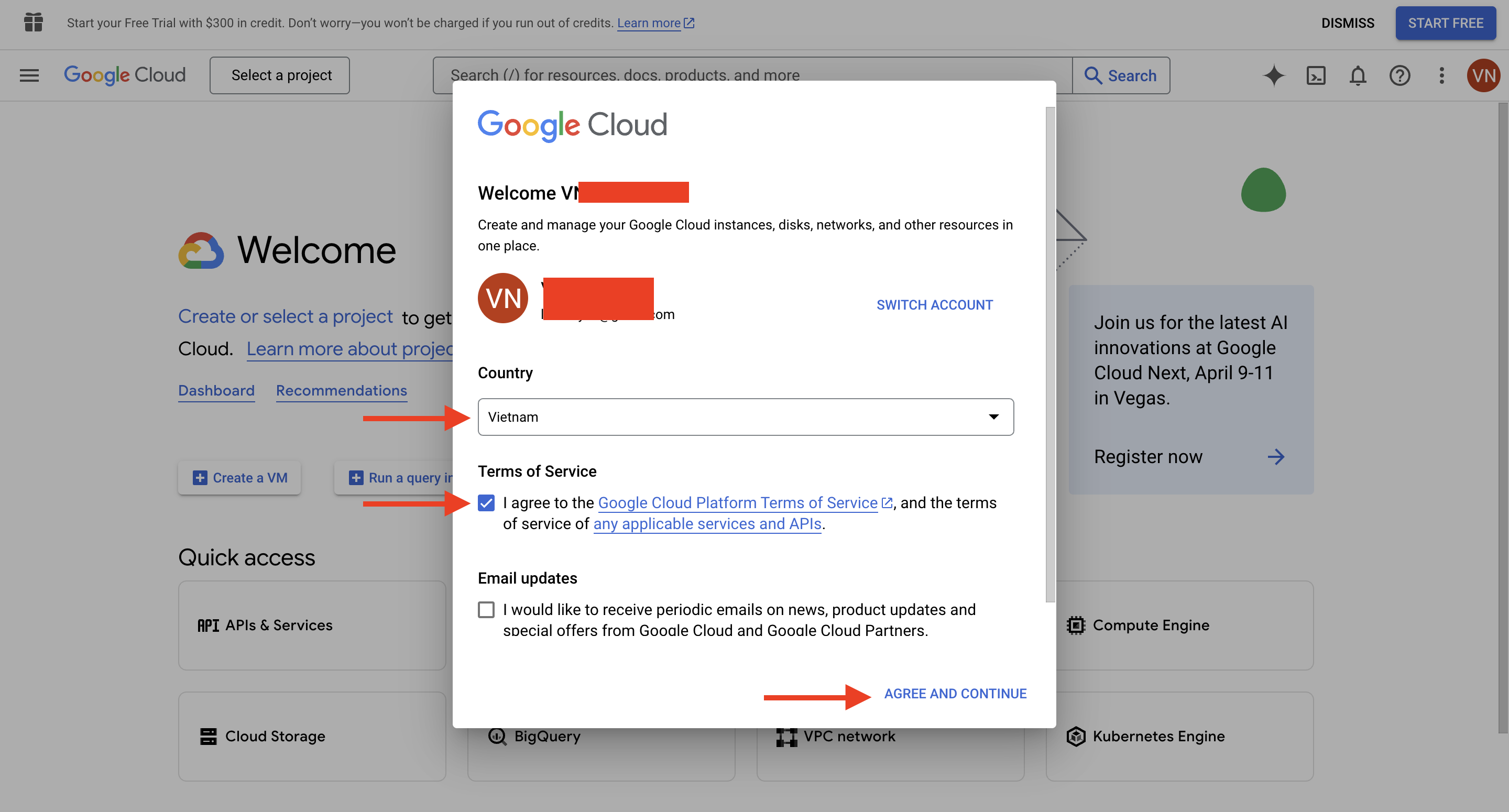This screenshot has width=1509, height=812.
Task: Click the gift icon in the free trial banner
Action: (34, 22)
